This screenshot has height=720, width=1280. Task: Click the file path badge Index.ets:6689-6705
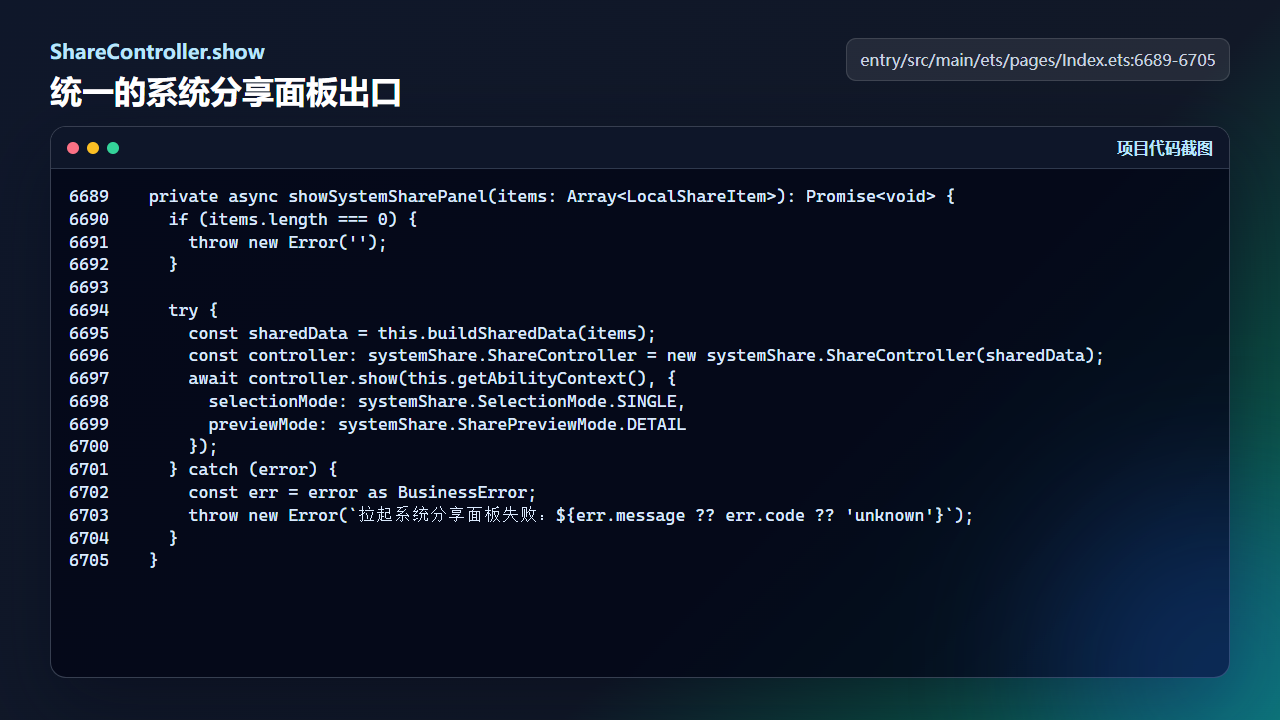point(1038,60)
